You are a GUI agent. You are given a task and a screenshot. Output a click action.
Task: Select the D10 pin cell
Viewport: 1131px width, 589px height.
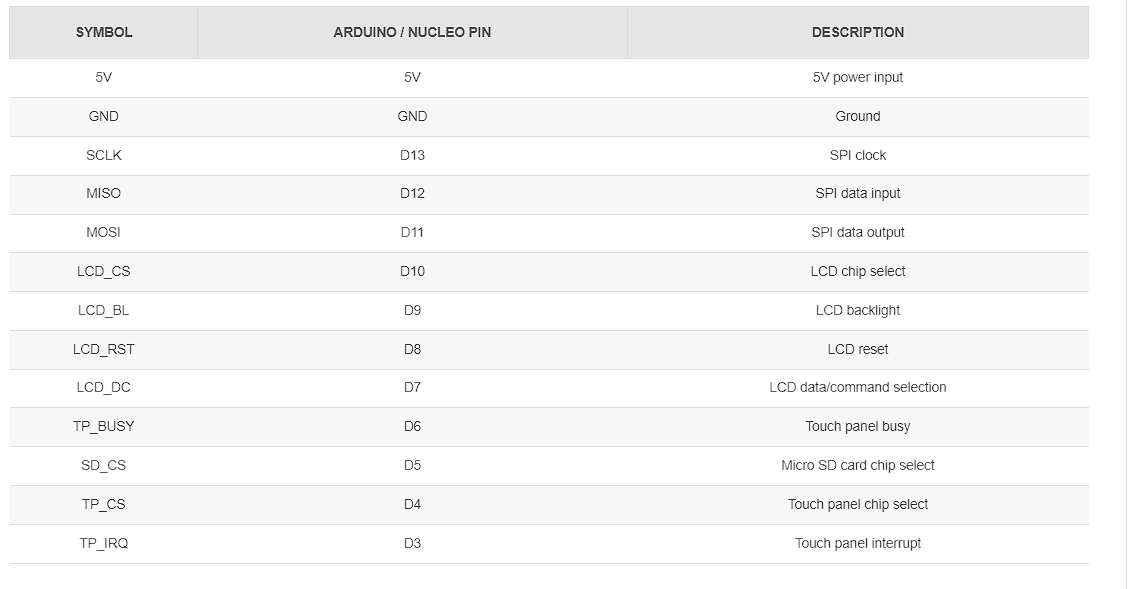click(412, 271)
